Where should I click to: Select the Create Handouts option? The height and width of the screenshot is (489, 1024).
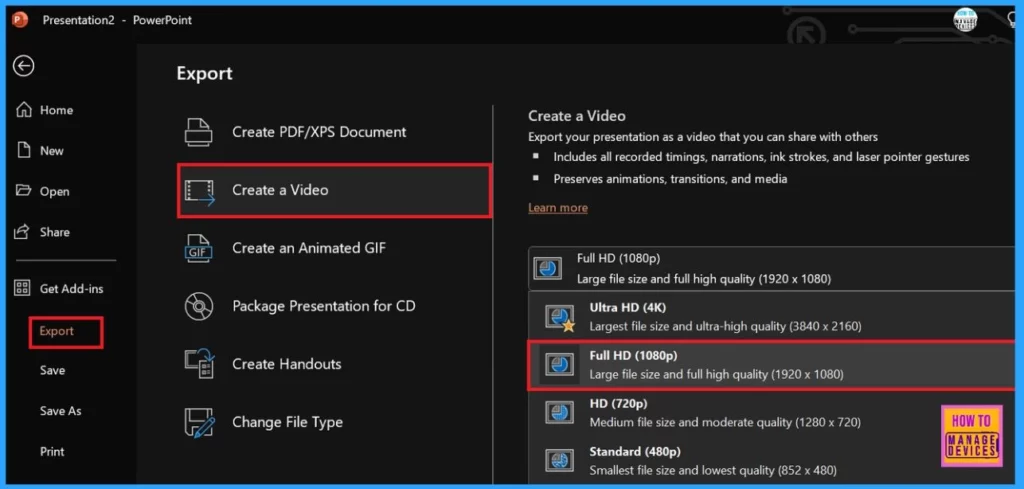coord(334,364)
